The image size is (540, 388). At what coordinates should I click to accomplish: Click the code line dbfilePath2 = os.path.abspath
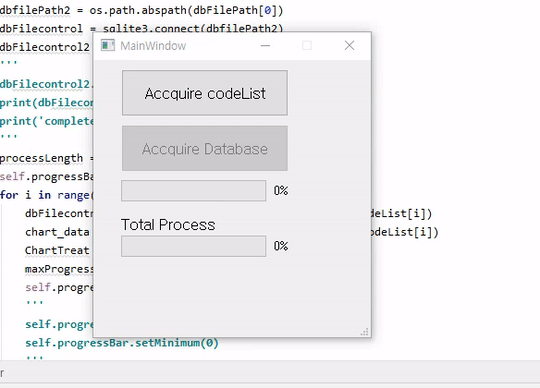click(x=141, y=10)
